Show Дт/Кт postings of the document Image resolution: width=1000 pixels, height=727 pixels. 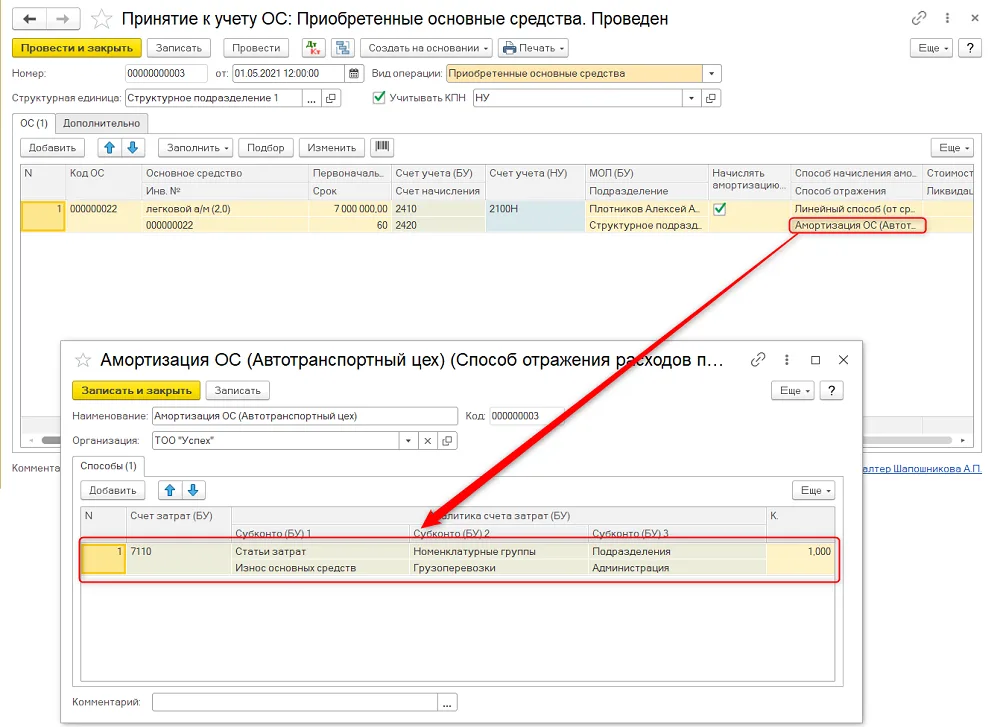click(x=313, y=48)
